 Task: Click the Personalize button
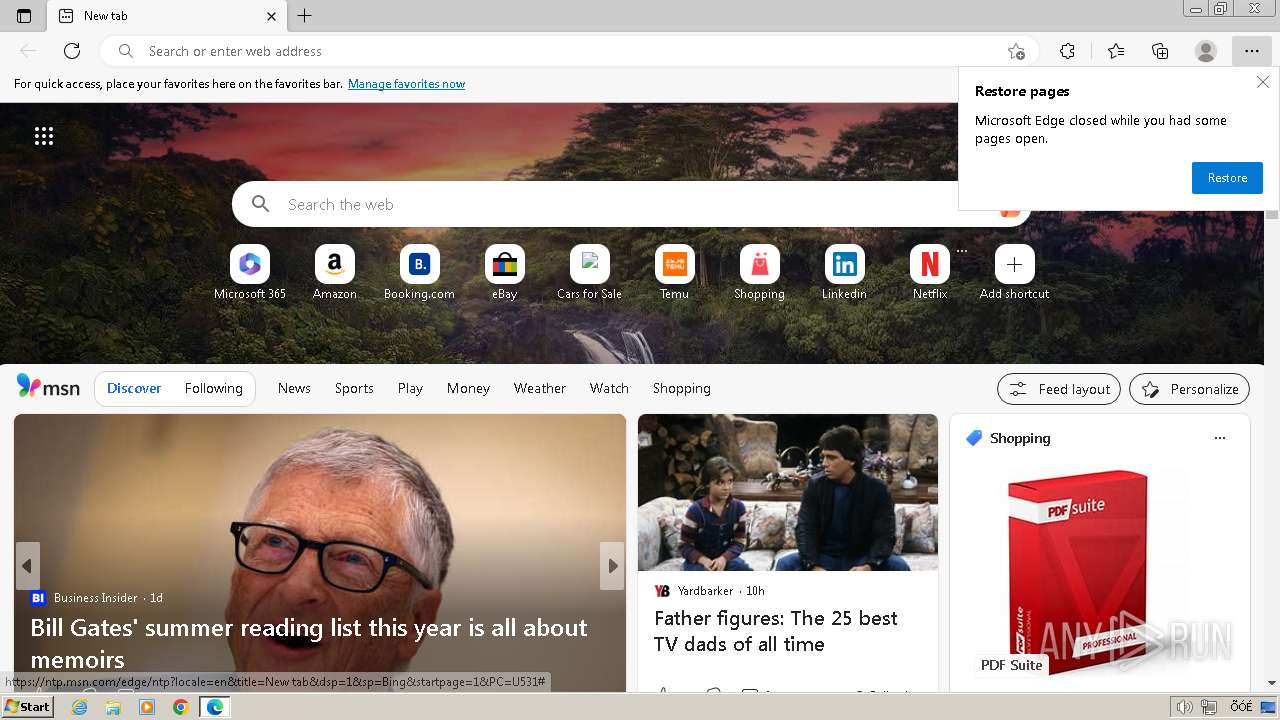pos(1189,389)
